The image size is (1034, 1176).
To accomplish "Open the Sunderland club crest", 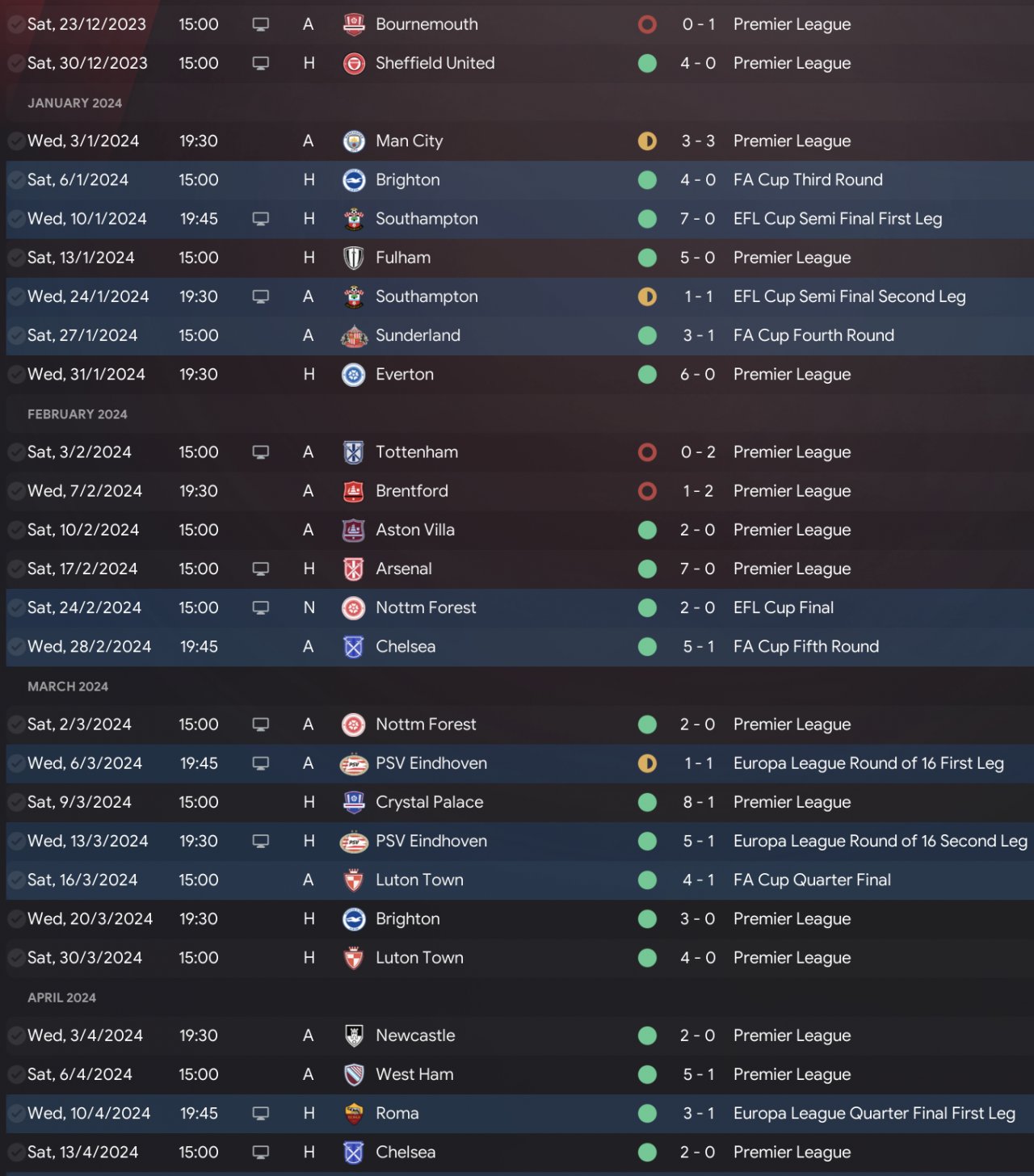I will coord(354,335).
